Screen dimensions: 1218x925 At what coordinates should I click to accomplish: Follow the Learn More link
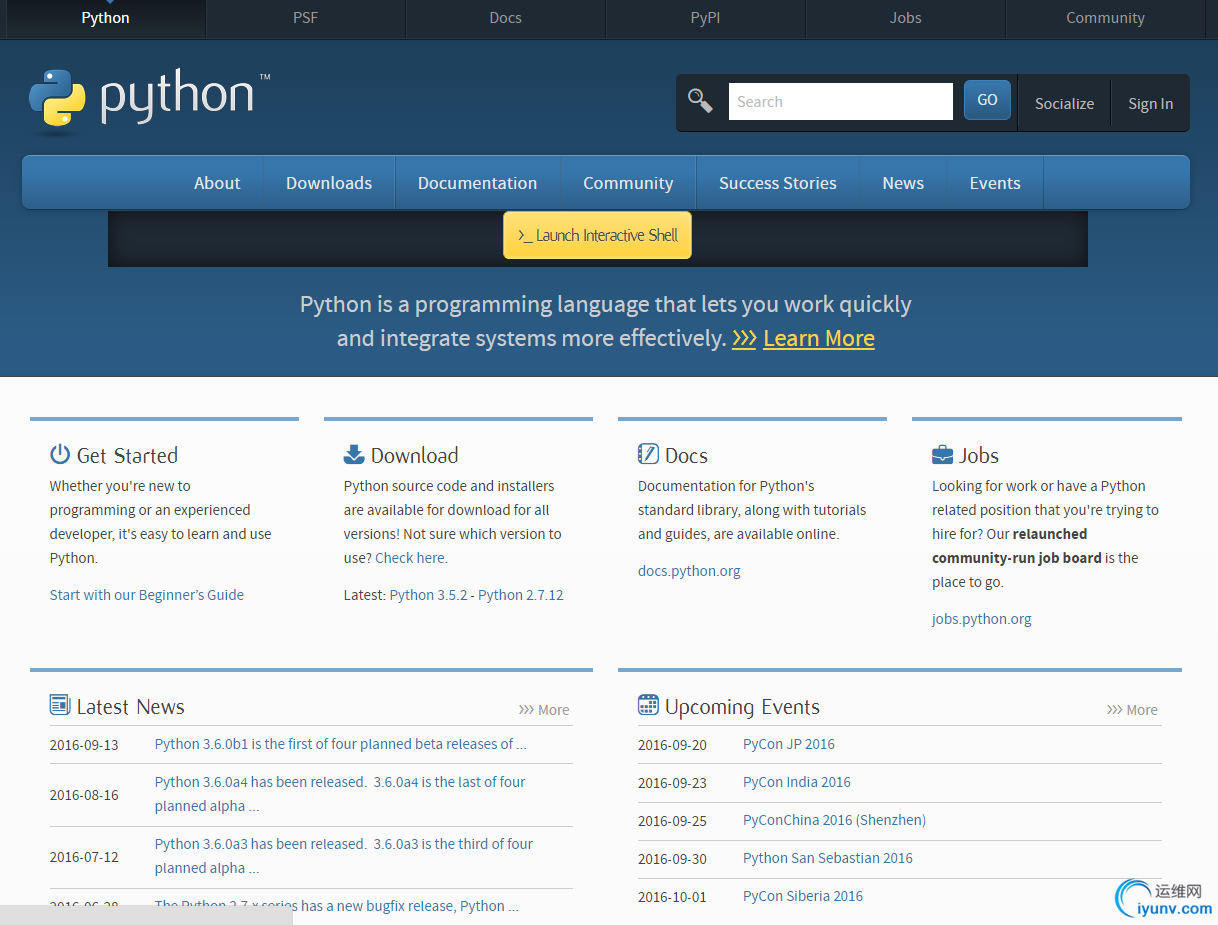point(818,338)
